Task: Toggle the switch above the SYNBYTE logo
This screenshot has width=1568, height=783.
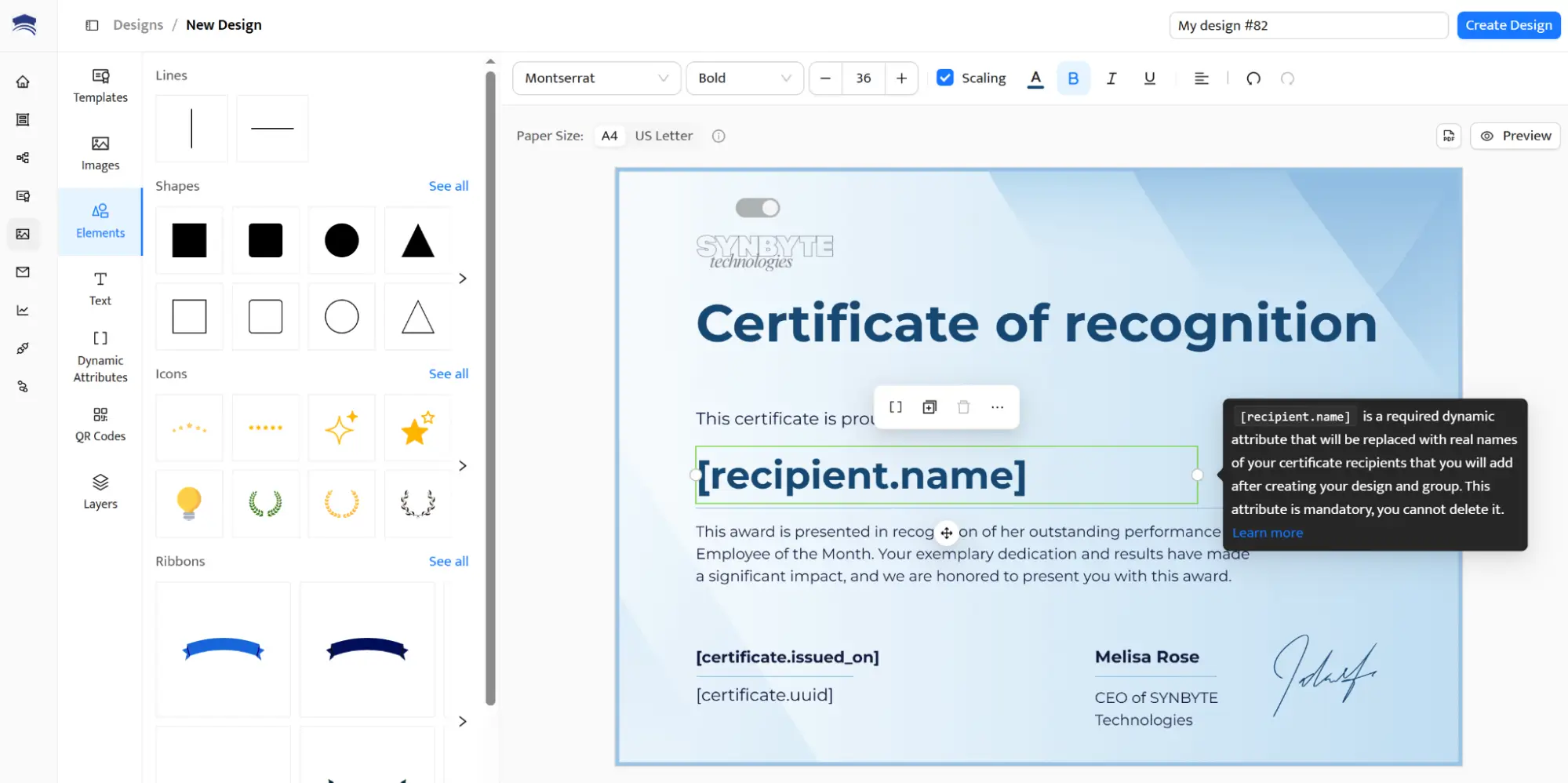Action: (757, 207)
